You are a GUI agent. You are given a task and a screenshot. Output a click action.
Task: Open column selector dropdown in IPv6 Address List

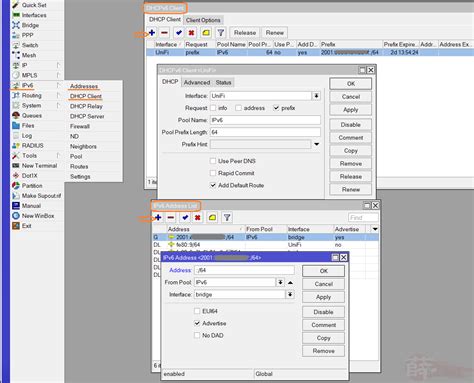(375, 229)
